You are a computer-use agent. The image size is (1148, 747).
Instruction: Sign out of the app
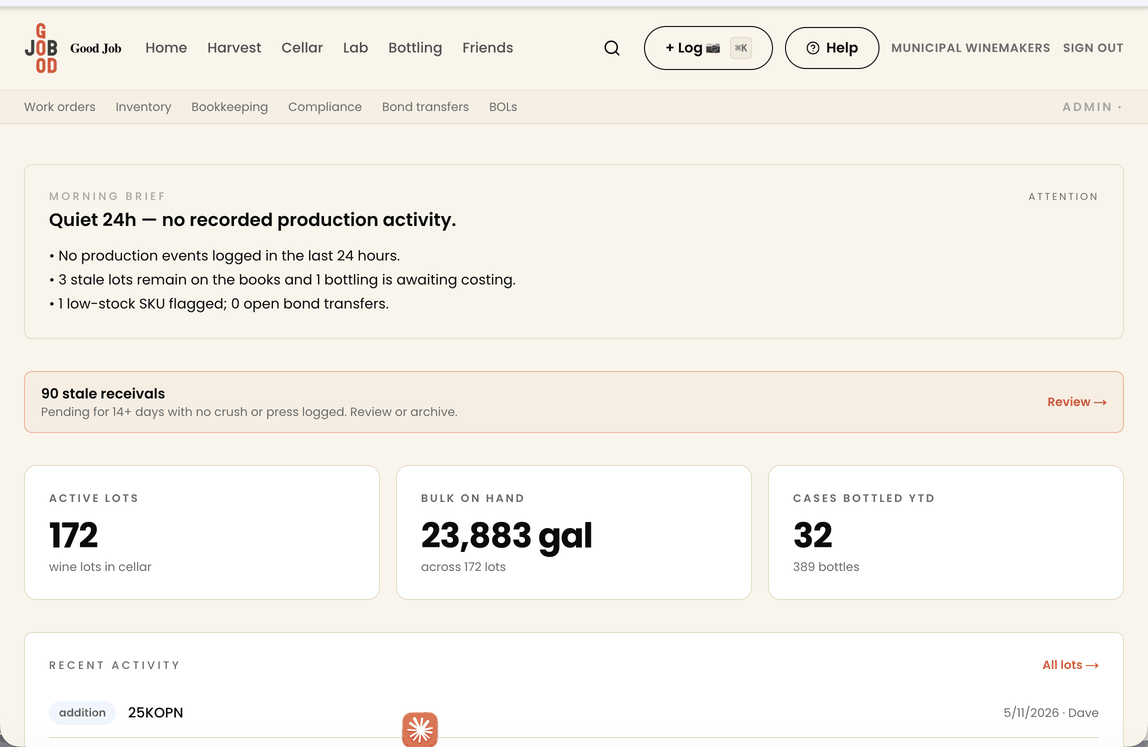pyautogui.click(x=1093, y=48)
